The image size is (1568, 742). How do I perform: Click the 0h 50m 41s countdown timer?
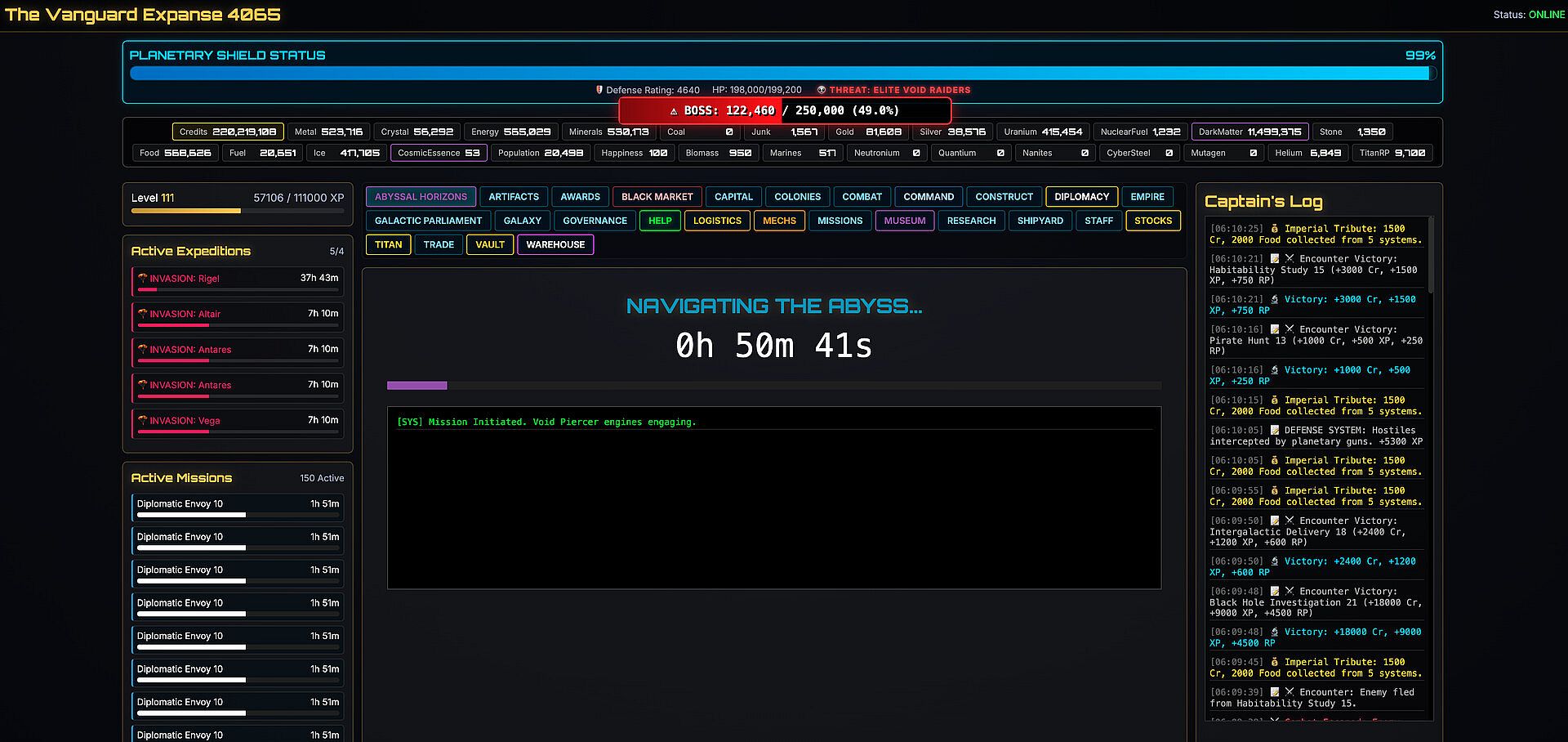coord(773,346)
